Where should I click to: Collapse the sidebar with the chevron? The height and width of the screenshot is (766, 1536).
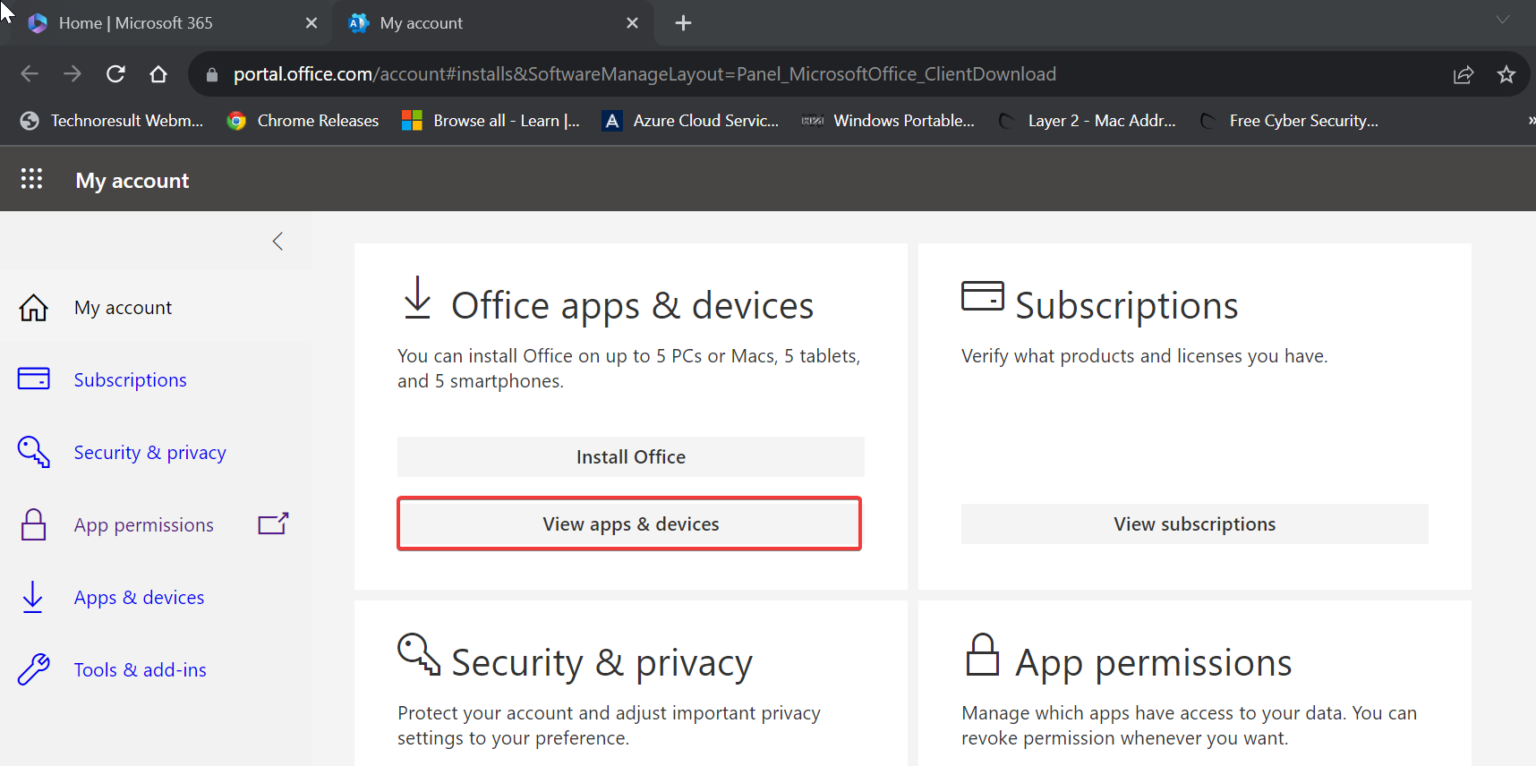[x=277, y=241]
